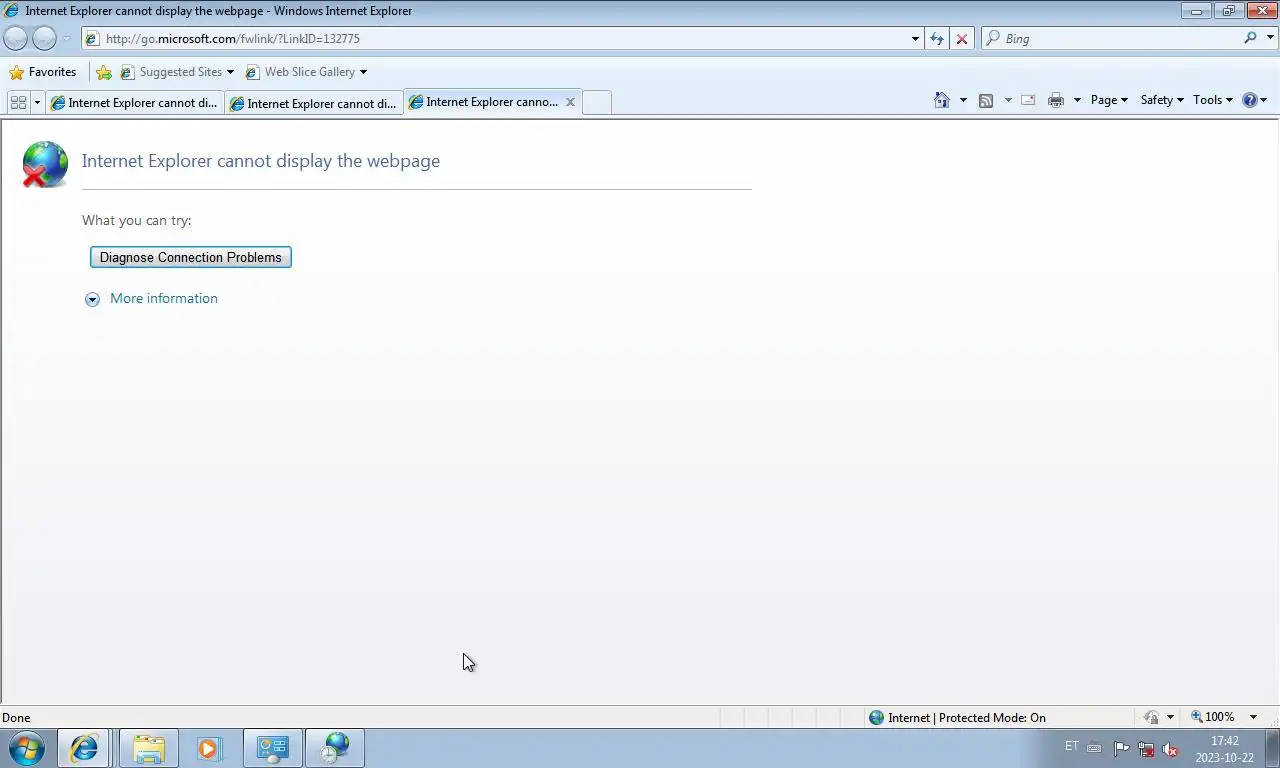Expand the Home button dropdown arrow
This screenshot has width=1280, height=768.
coord(963,100)
